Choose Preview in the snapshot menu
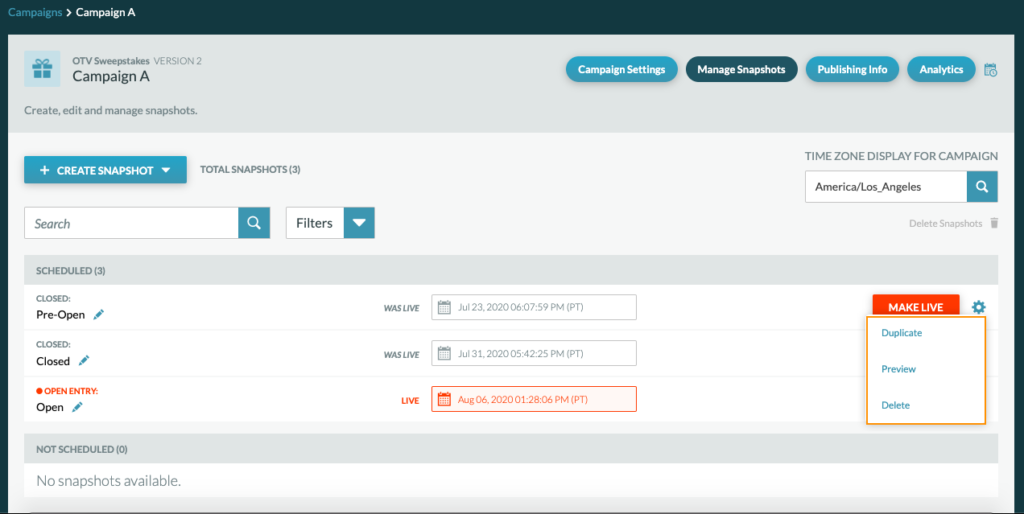 coord(898,369)
